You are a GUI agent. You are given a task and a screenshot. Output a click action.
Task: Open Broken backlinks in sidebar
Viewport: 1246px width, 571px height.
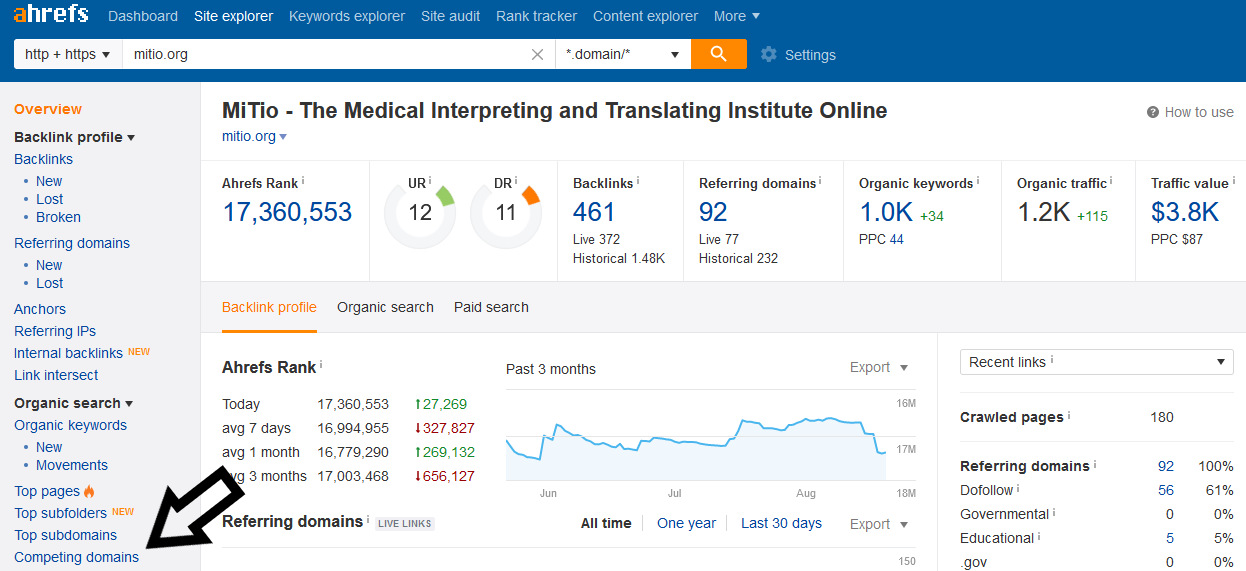pos(58,217)
